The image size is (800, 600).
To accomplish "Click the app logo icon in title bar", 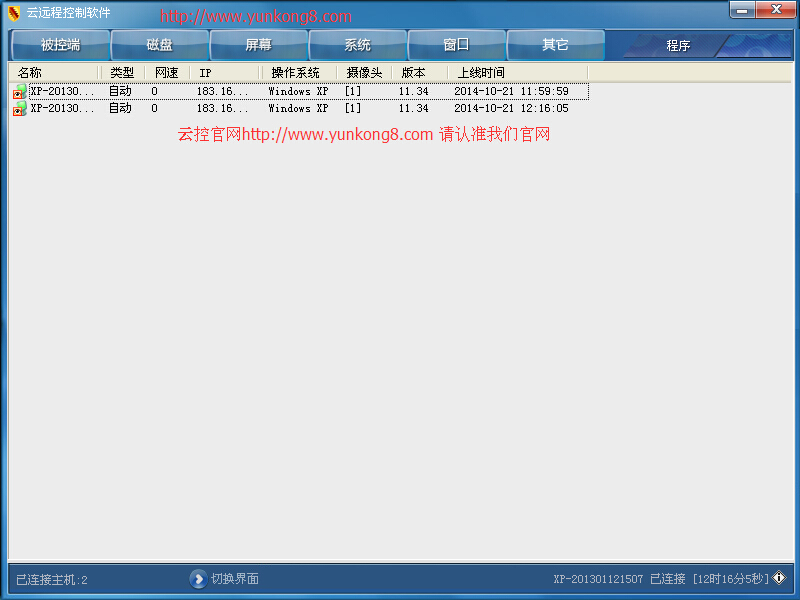I will click(x=14, y=13).
